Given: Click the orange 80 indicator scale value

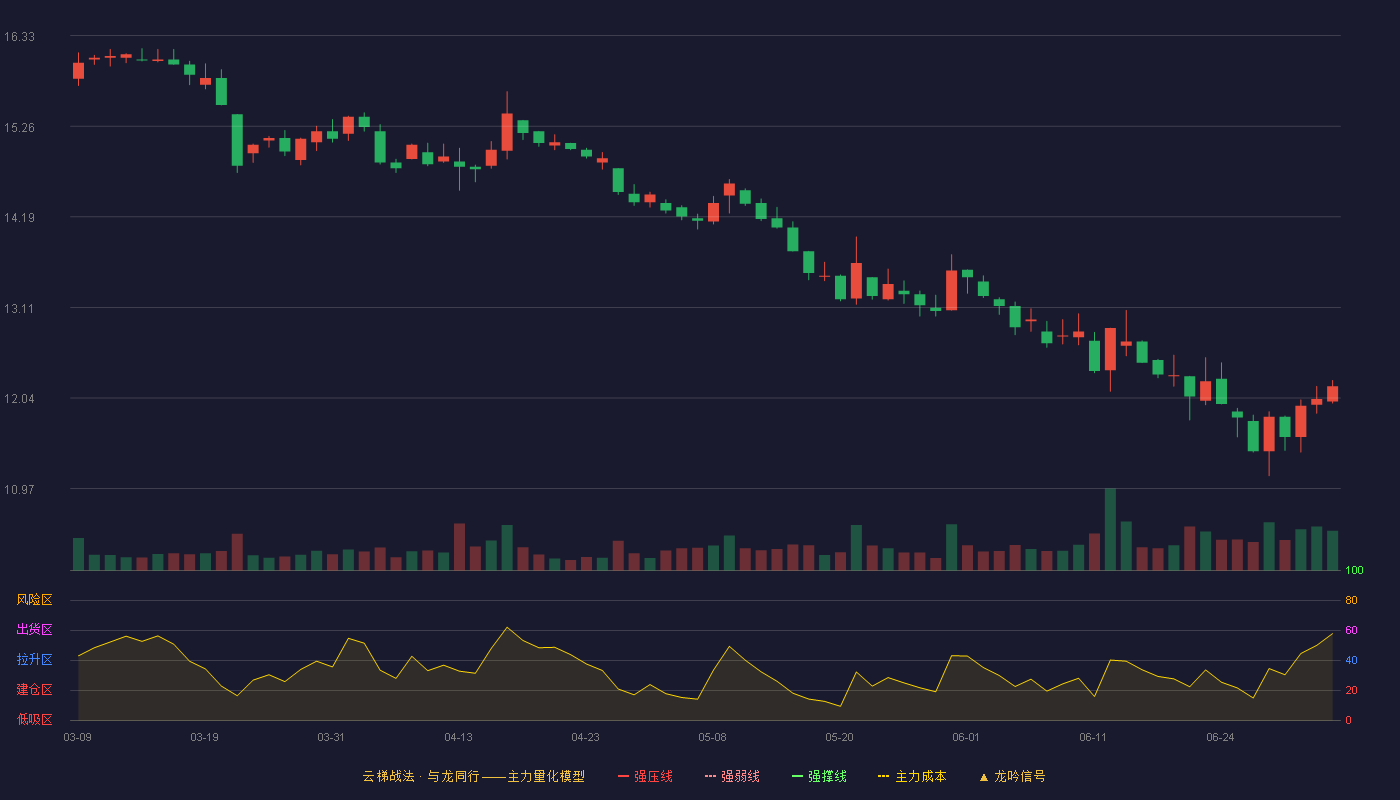Looking at the screenshot, I should tap(1351, 600).
